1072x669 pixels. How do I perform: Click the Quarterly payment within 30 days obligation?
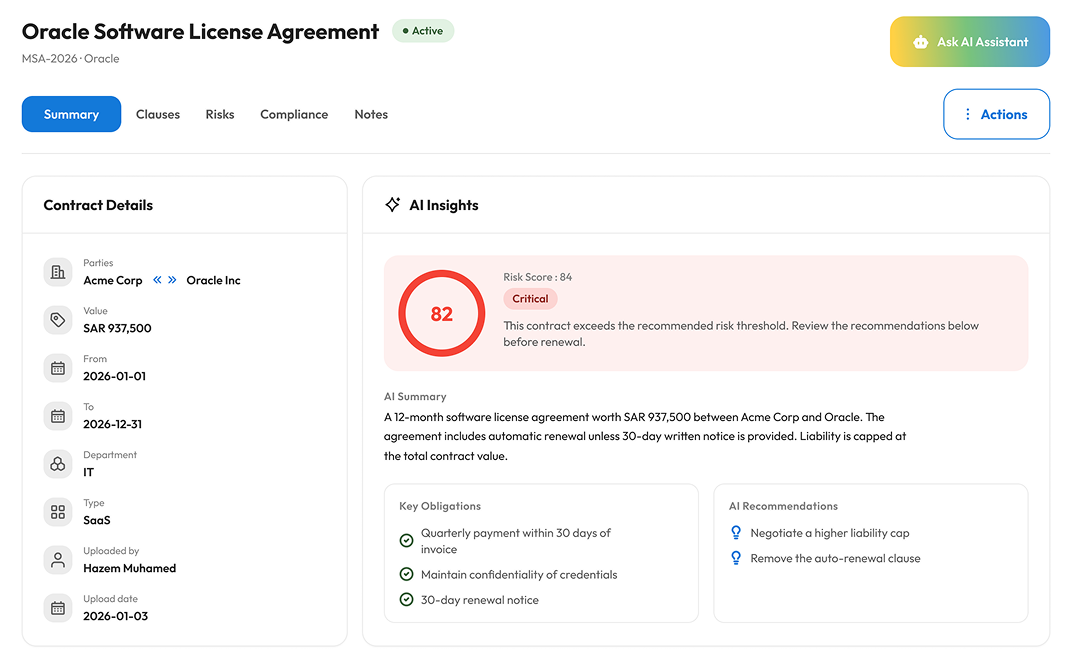coord(515,541)
